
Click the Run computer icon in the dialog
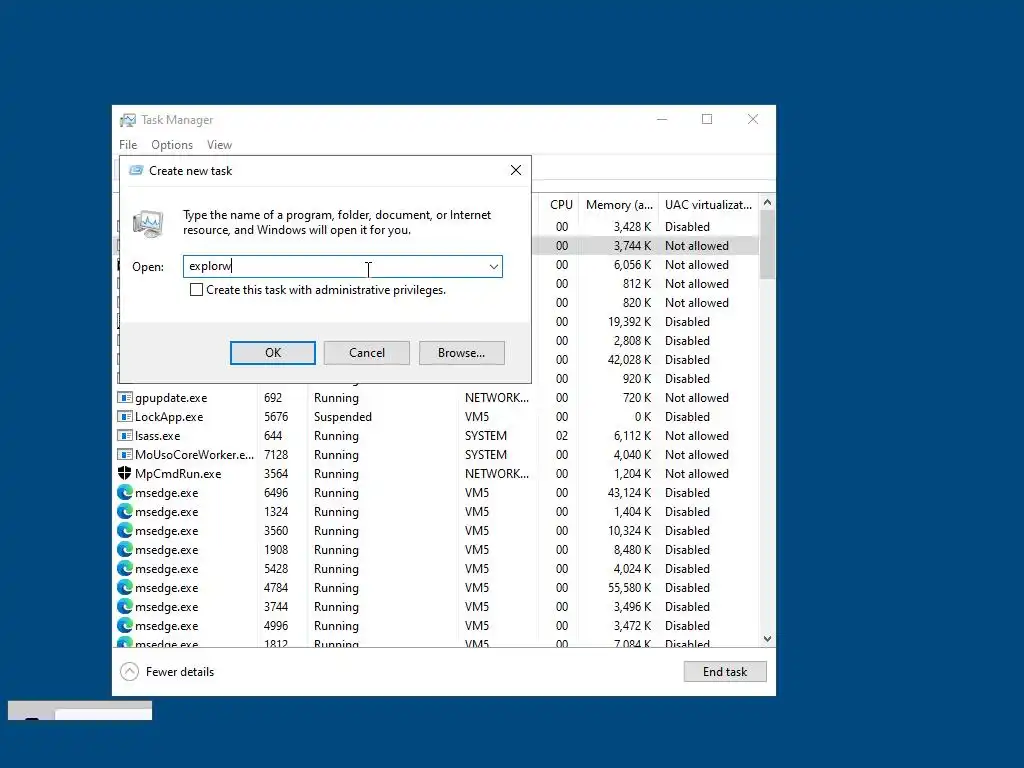pos(148,223)
